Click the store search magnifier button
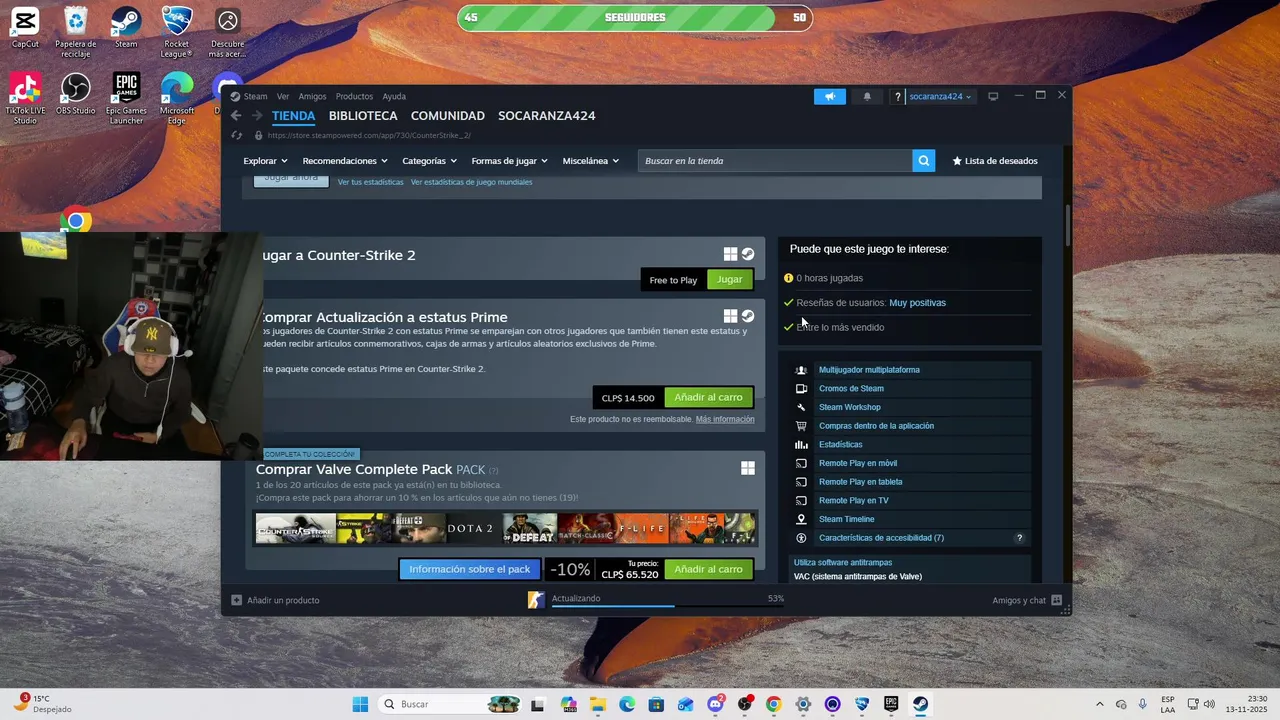Screen dimensions: 1280x720 click(x=923, y=160)
